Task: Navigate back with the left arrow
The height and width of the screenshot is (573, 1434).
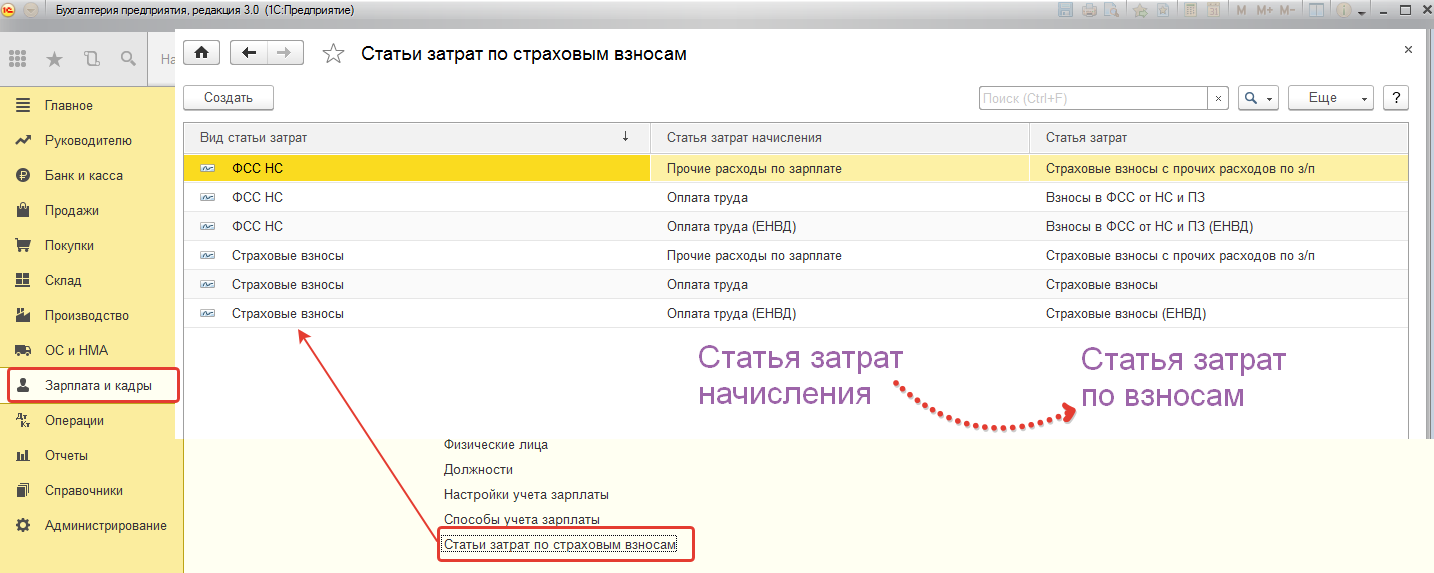Action: coord(249,53)
